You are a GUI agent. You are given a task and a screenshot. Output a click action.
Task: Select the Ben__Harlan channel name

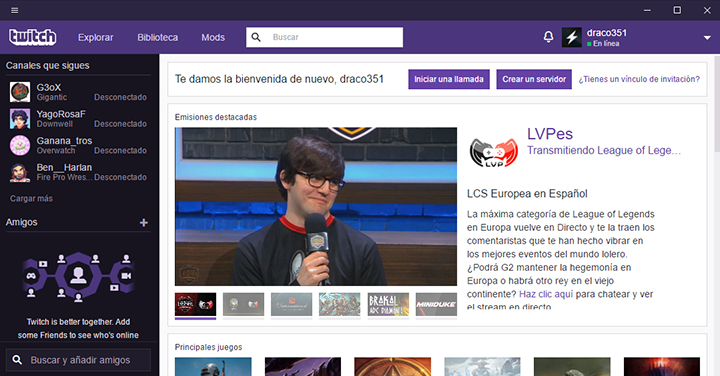coord(64,168)
